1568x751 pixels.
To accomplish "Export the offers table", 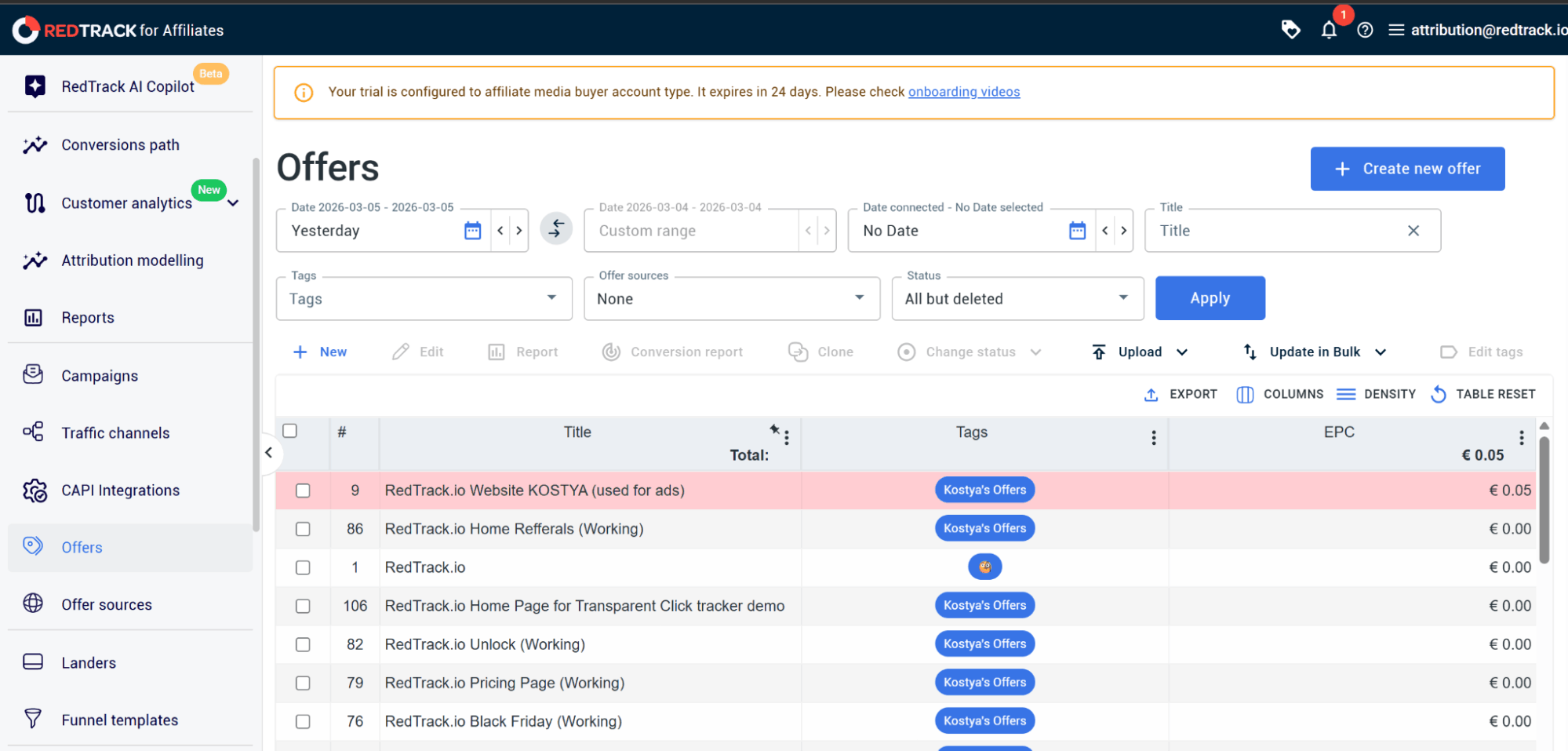I will tap(1180, 394).
